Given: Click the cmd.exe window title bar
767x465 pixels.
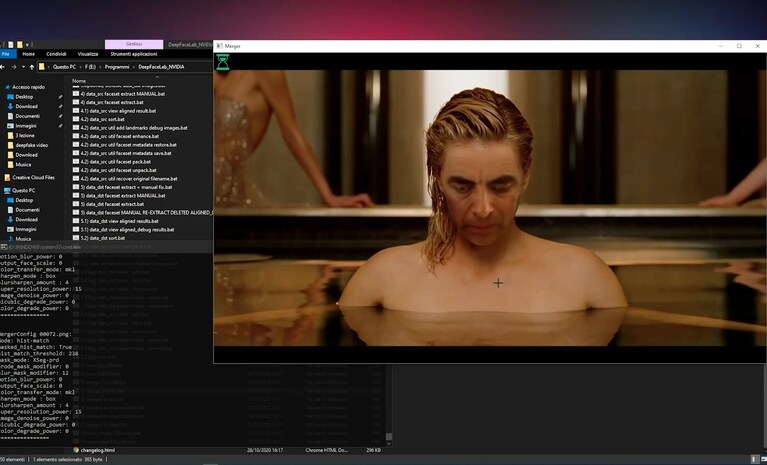Looking at the screenshot, I should point(106,247).
